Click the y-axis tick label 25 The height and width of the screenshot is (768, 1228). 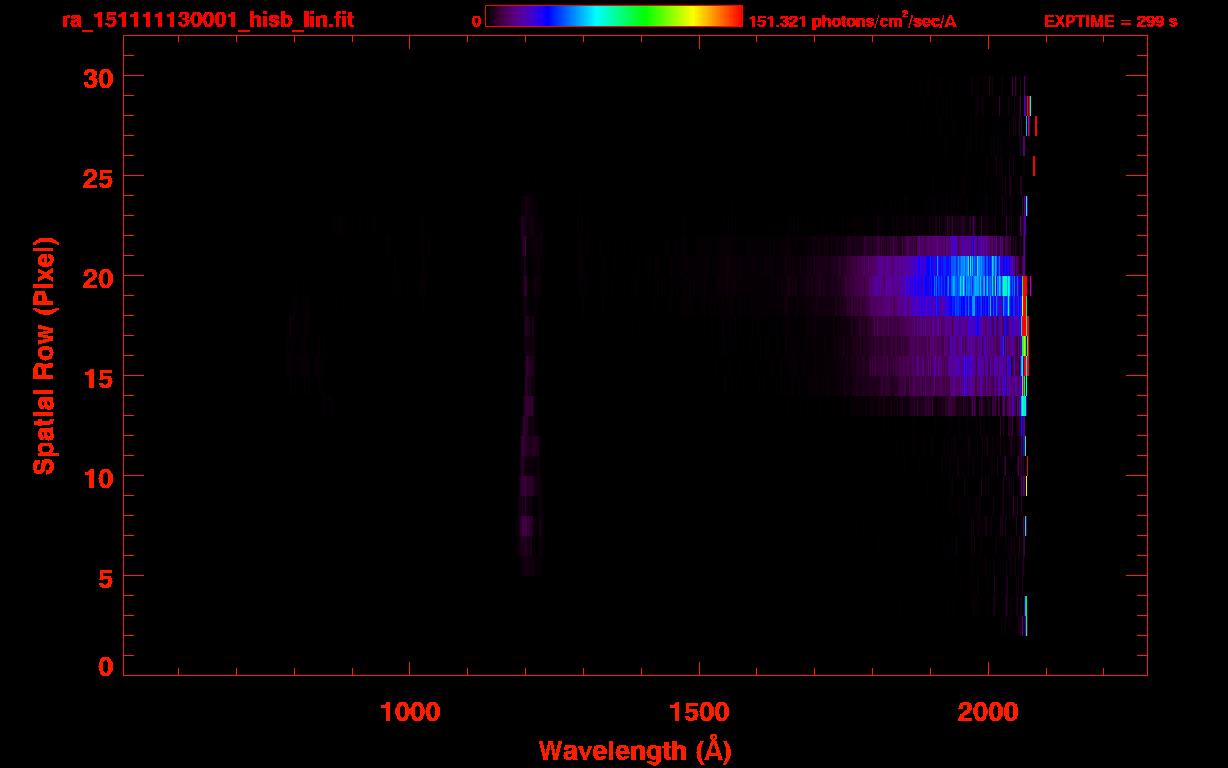pyautogui.click(x=99, y=177)
